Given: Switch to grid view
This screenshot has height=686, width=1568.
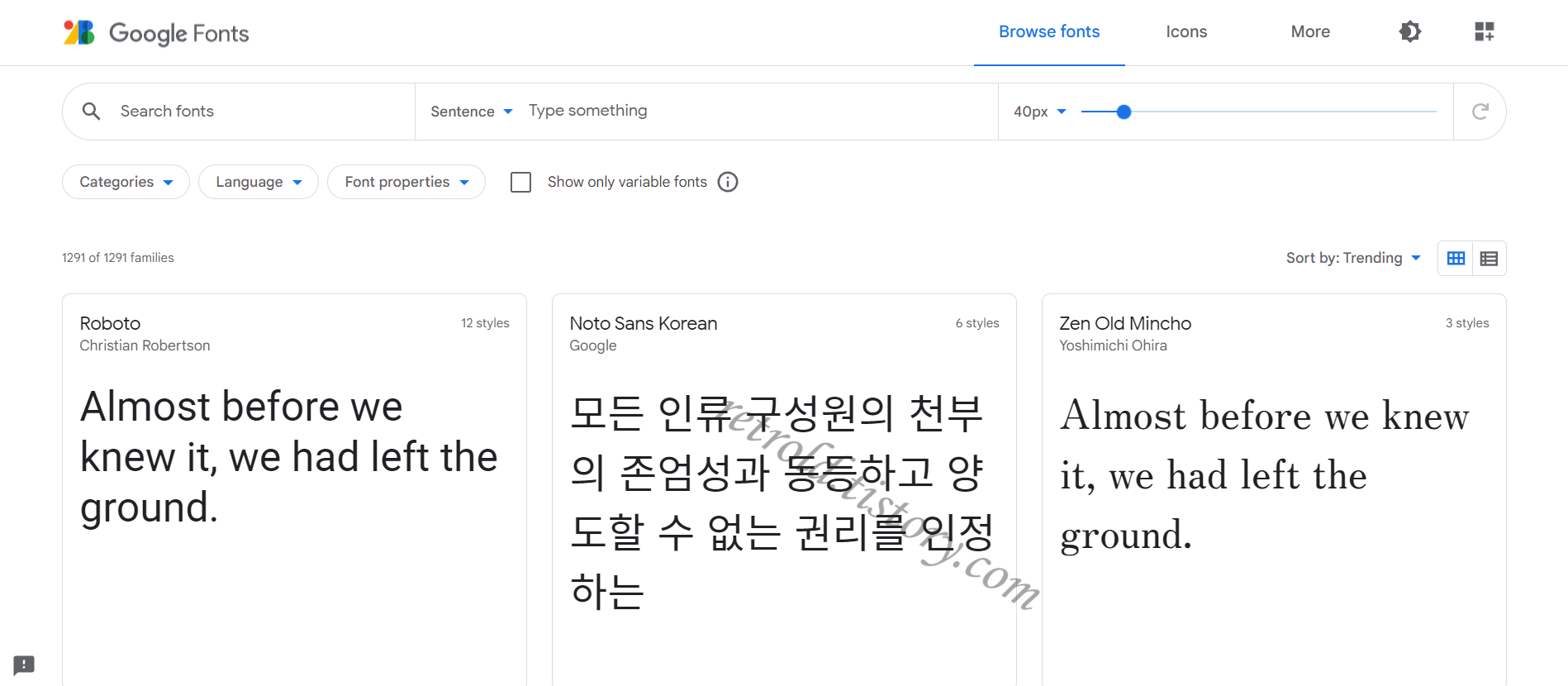Looking at the screenshot, I should (x=1456, y=258).
